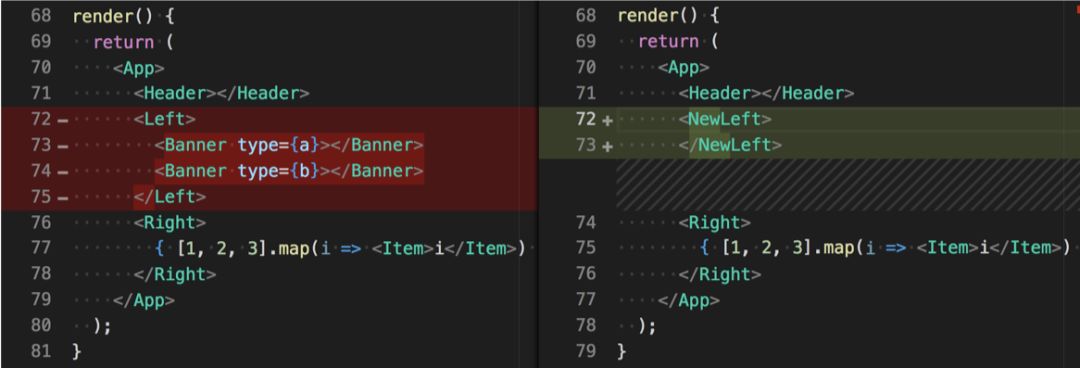This screenshot has width=1080, height=368.
Task: Click line number 74 in the left pane
Action: [41, 171]
